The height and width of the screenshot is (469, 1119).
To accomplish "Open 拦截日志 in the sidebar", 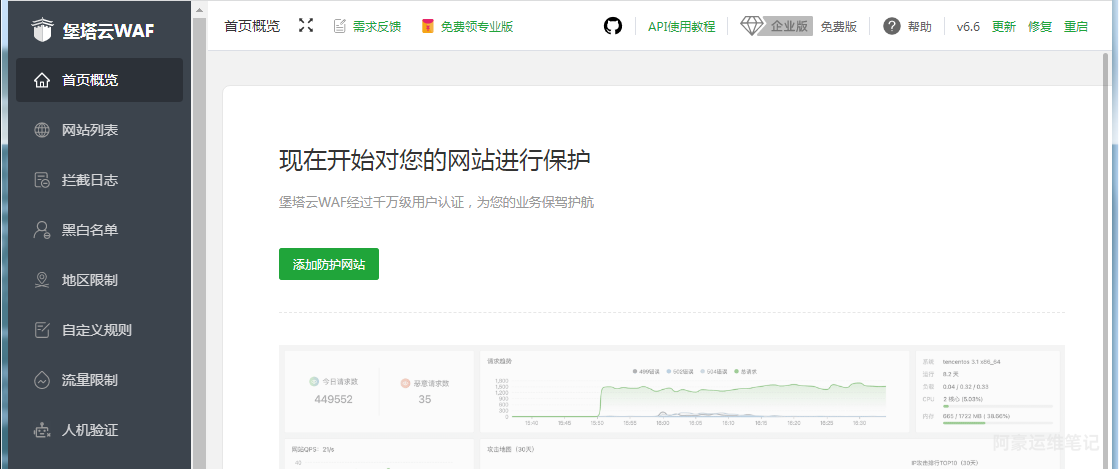I will click(99, 180).
